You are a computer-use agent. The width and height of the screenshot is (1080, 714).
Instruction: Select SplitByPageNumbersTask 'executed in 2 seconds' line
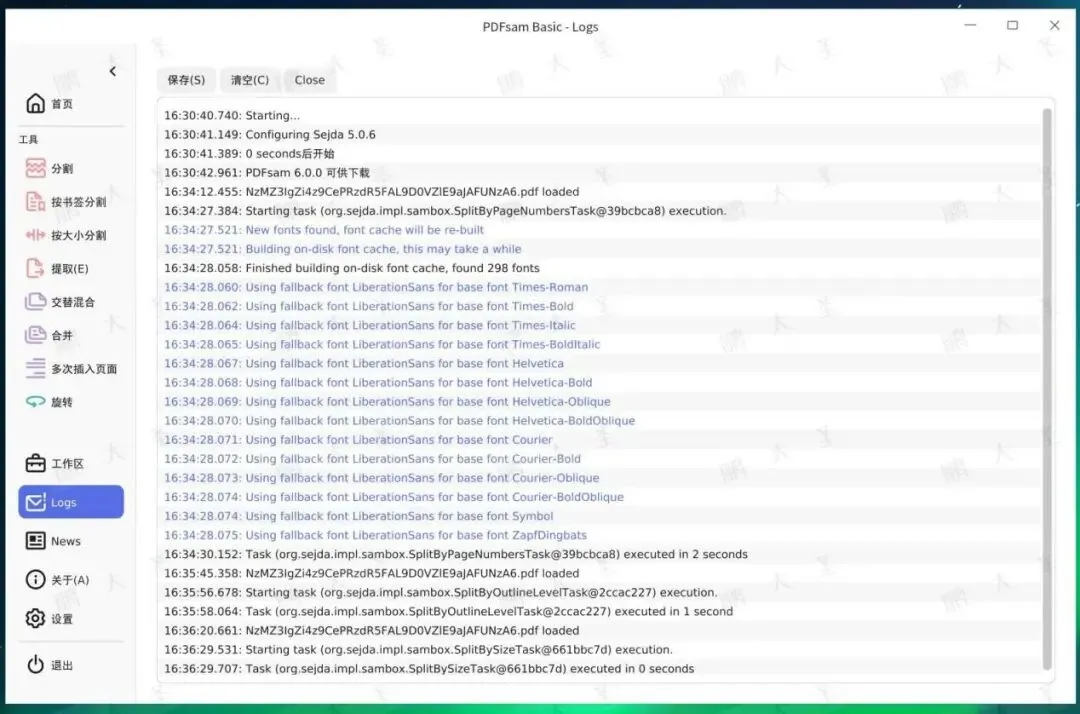tap(599, 554)
